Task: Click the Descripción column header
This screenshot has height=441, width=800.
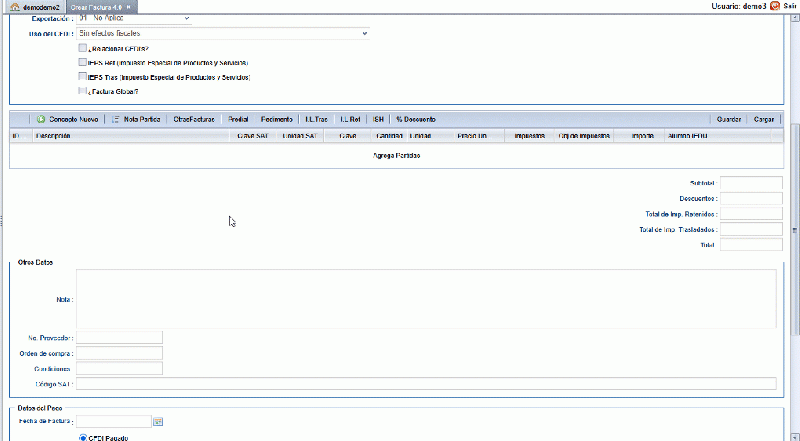Action: click(x=132, y=136)
